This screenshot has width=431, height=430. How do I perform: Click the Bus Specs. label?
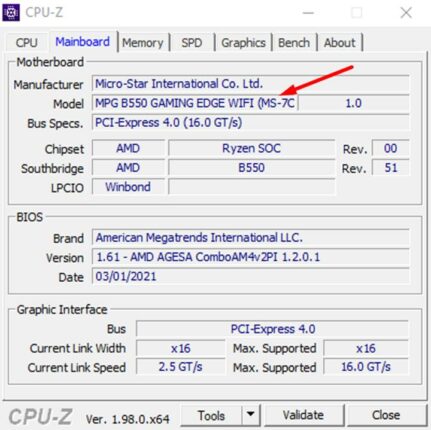[55, 124]
